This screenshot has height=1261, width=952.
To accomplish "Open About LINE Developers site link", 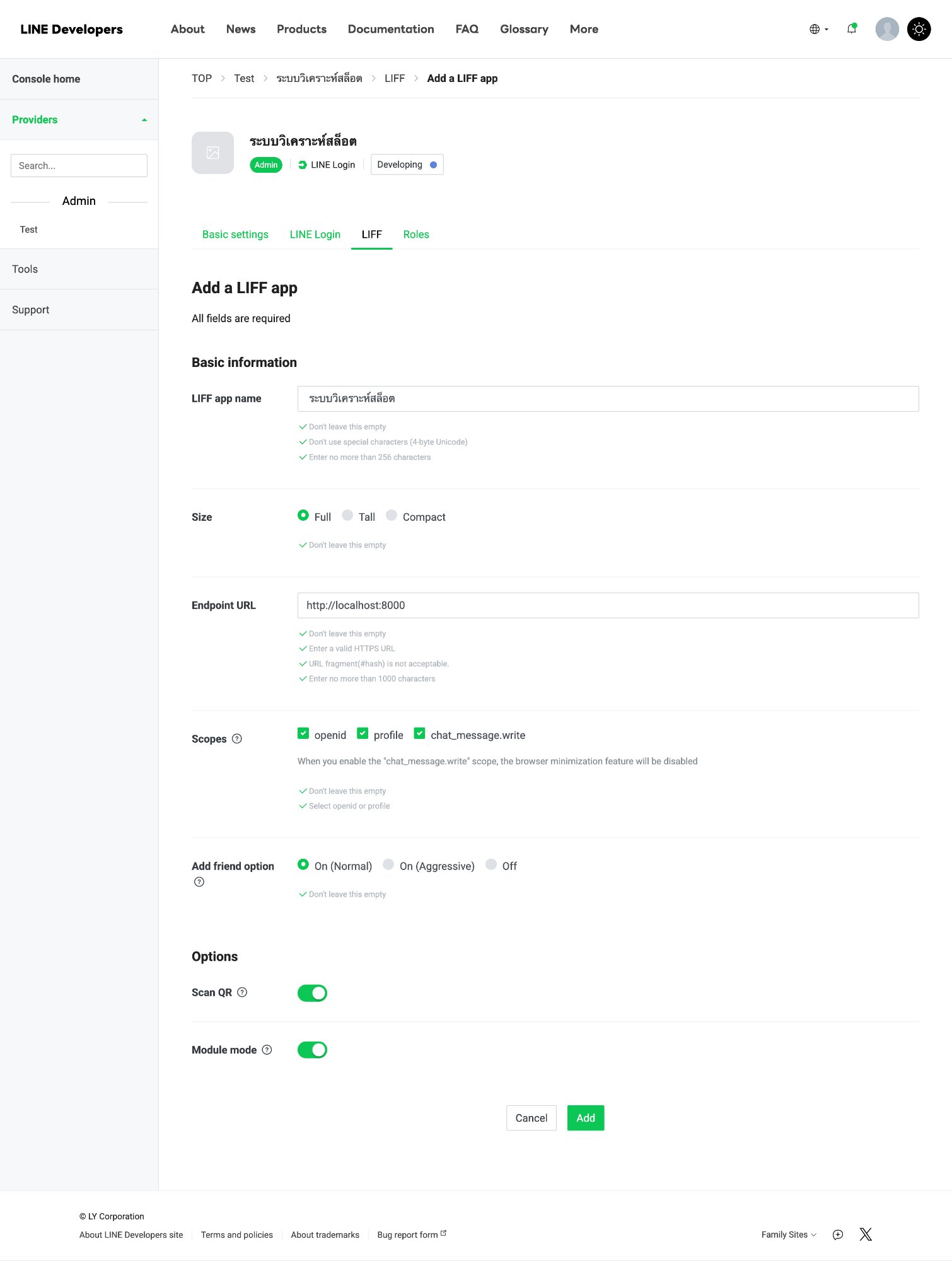I will 131,1235.
